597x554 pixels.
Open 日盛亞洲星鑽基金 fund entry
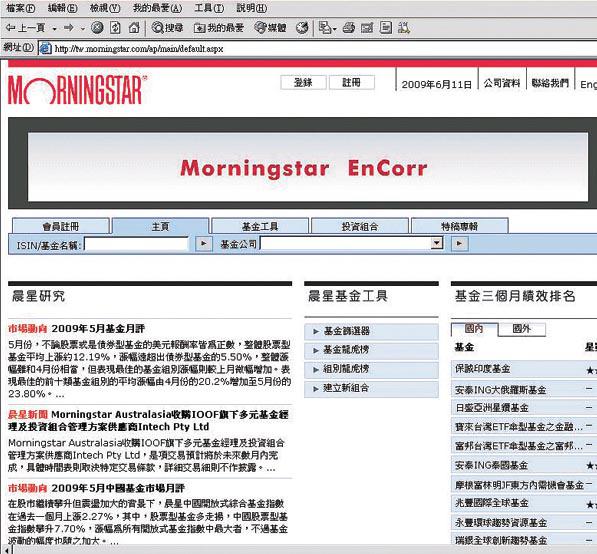pyautogui.click(x=492, y=408)
